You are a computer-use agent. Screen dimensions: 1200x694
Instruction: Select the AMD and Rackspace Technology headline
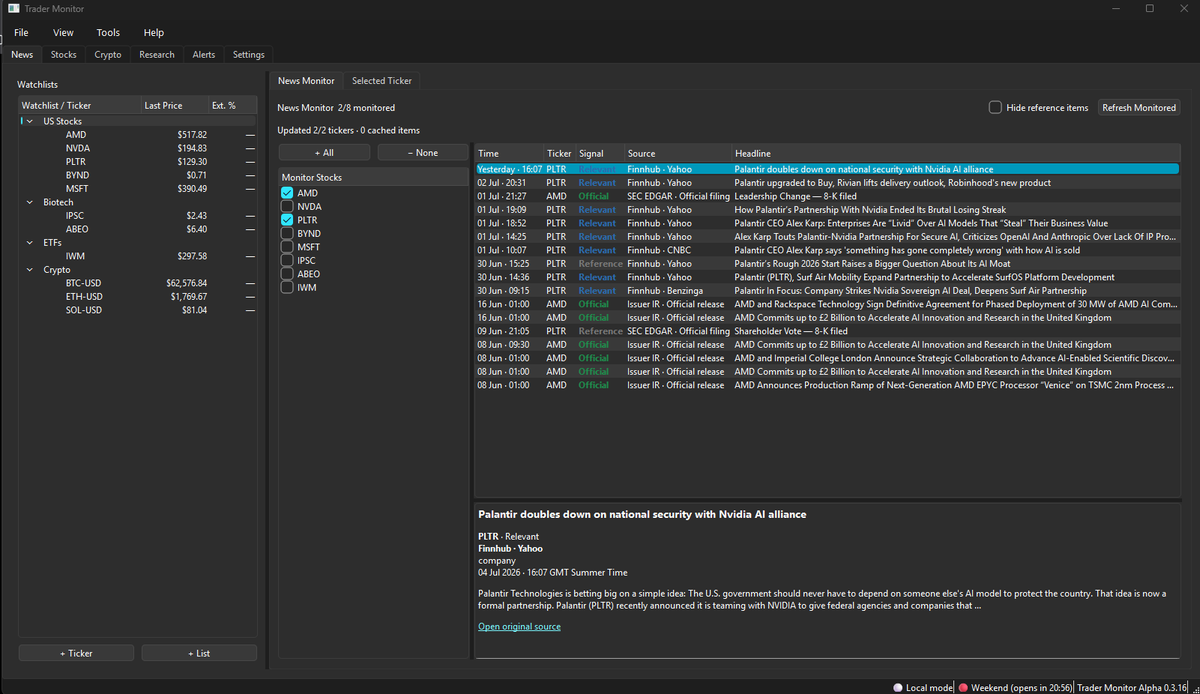click(x=827, y=304)
